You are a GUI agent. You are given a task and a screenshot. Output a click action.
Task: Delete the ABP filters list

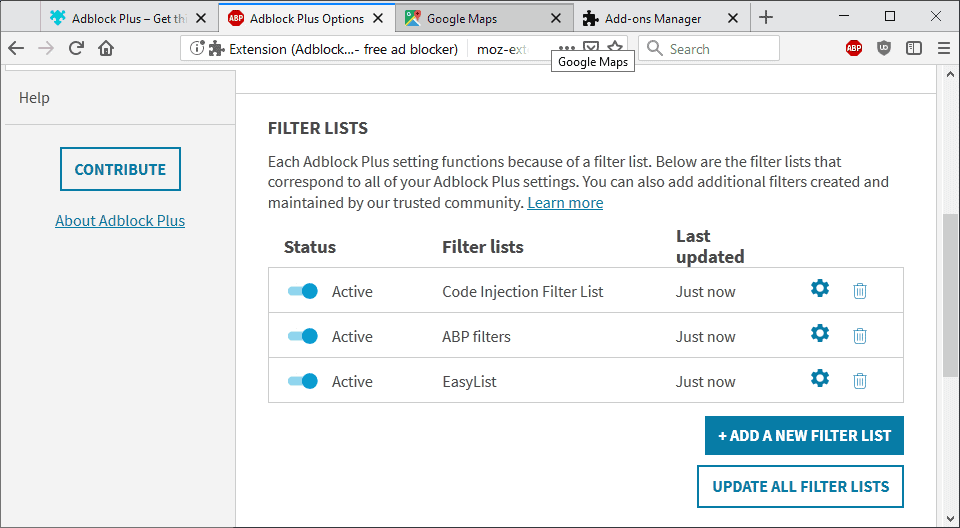[x=860, y=335]
